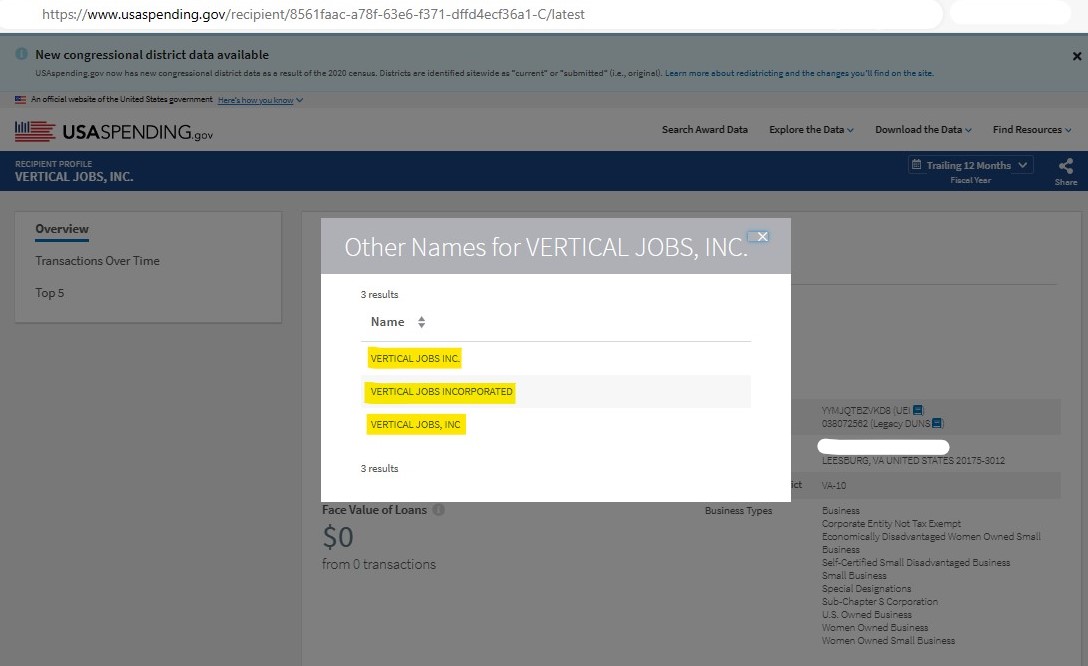Click the calendar icon beside Trailing 12 Months
This screenshot has width=1088, height=666.
[916, 164]
